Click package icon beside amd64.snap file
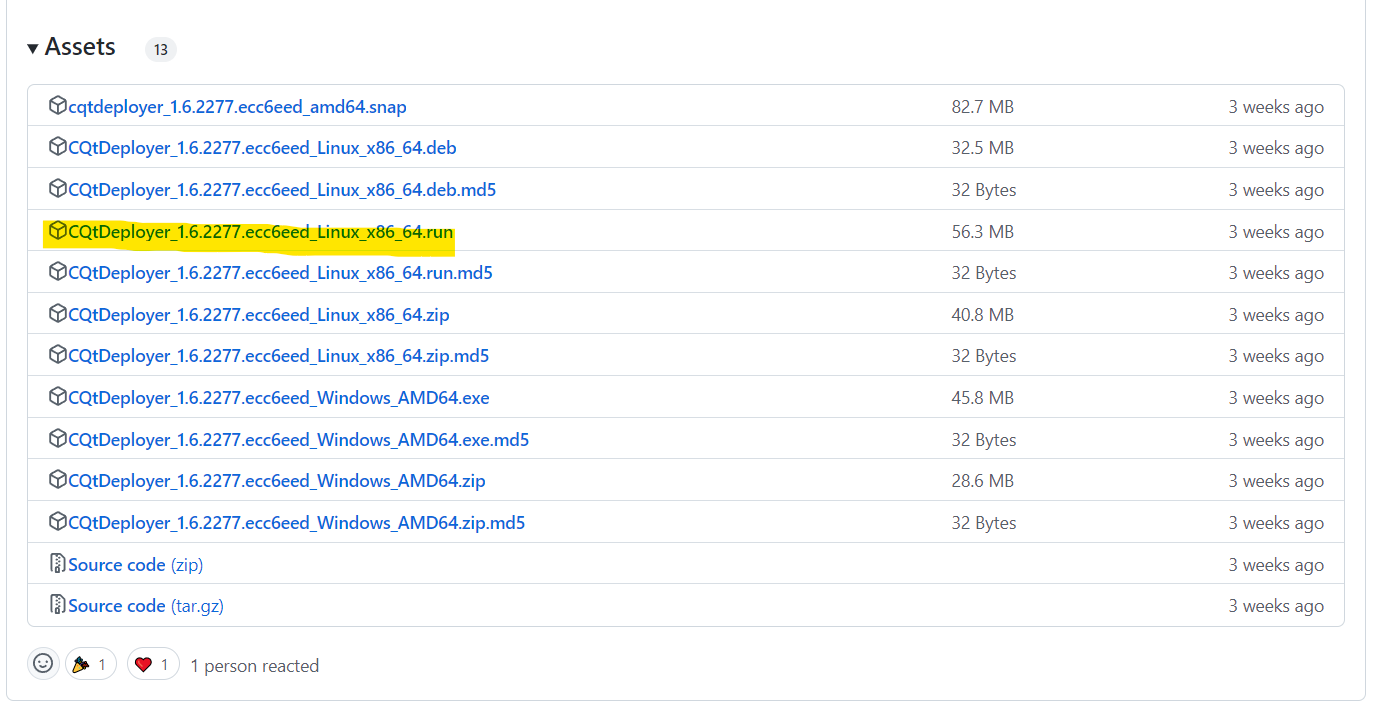The width and height of the screenshot is (1376, 702). pos(57,105)
